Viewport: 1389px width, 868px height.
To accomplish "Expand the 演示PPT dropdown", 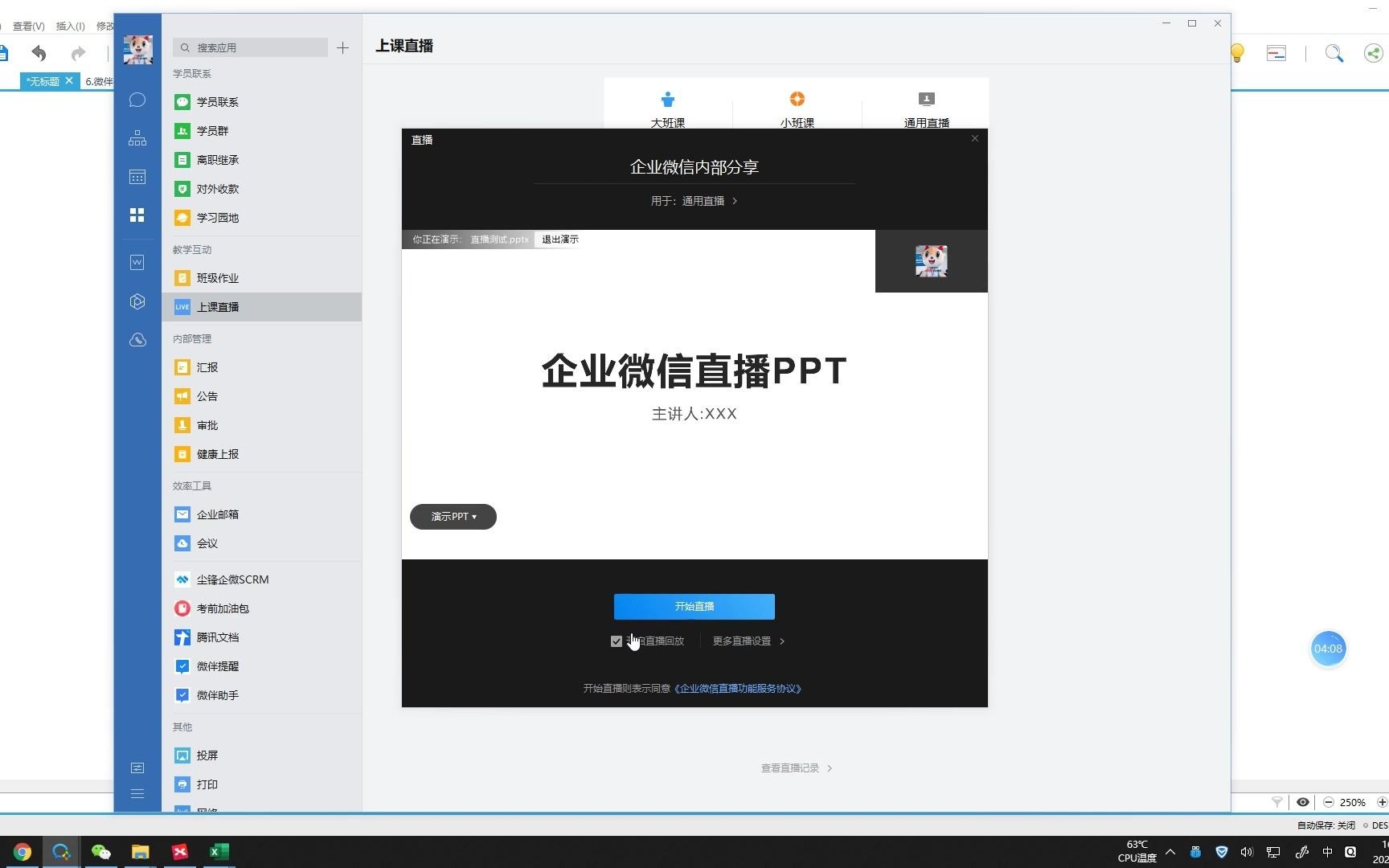I will point(453,517).
